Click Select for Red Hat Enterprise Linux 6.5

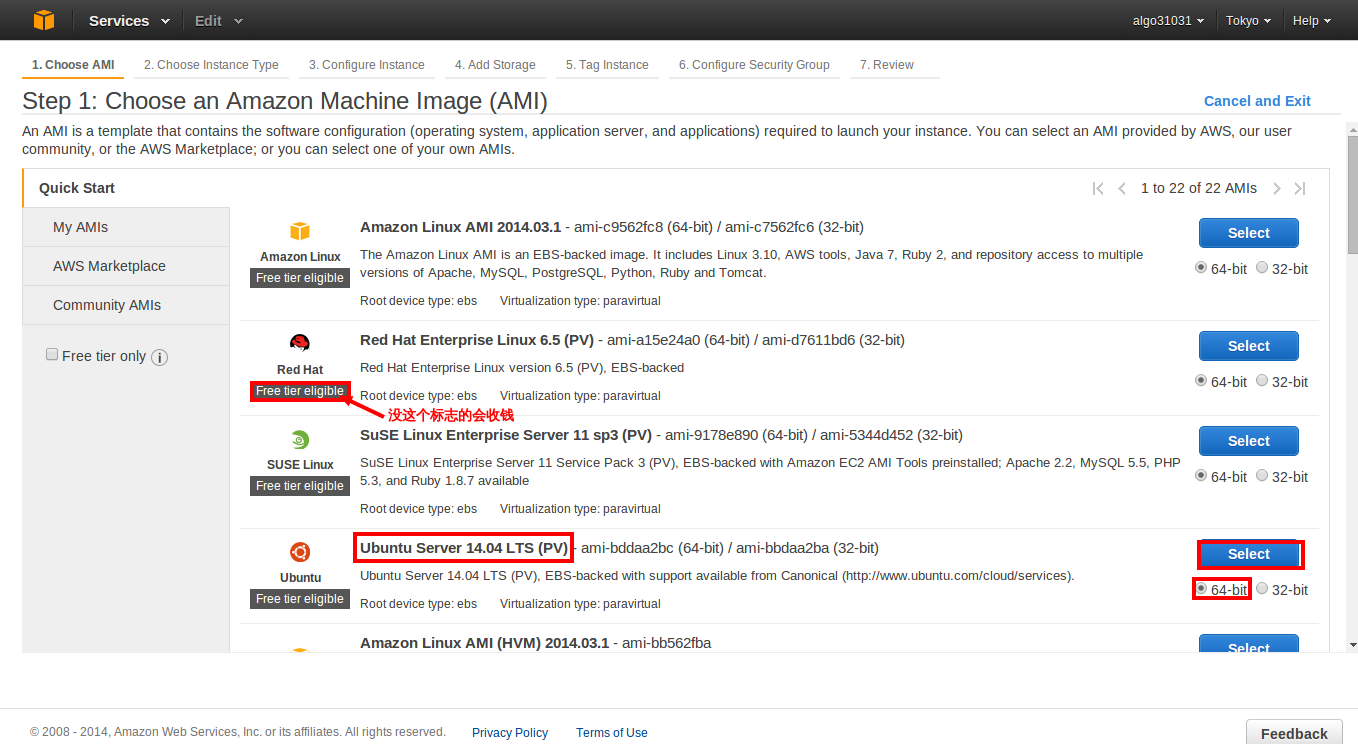[x=1249, y=346]
